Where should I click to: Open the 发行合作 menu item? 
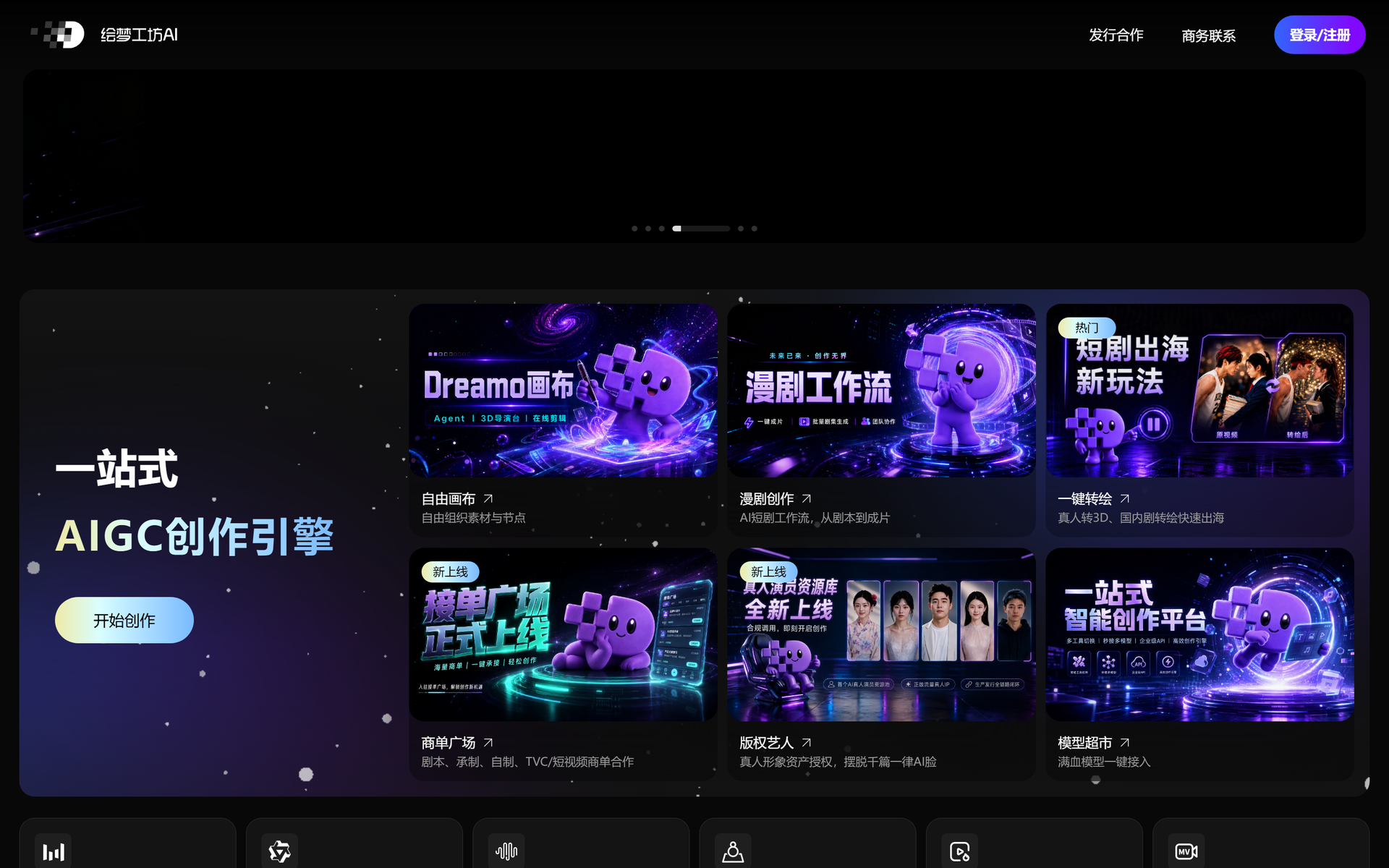click(1116, 35)
